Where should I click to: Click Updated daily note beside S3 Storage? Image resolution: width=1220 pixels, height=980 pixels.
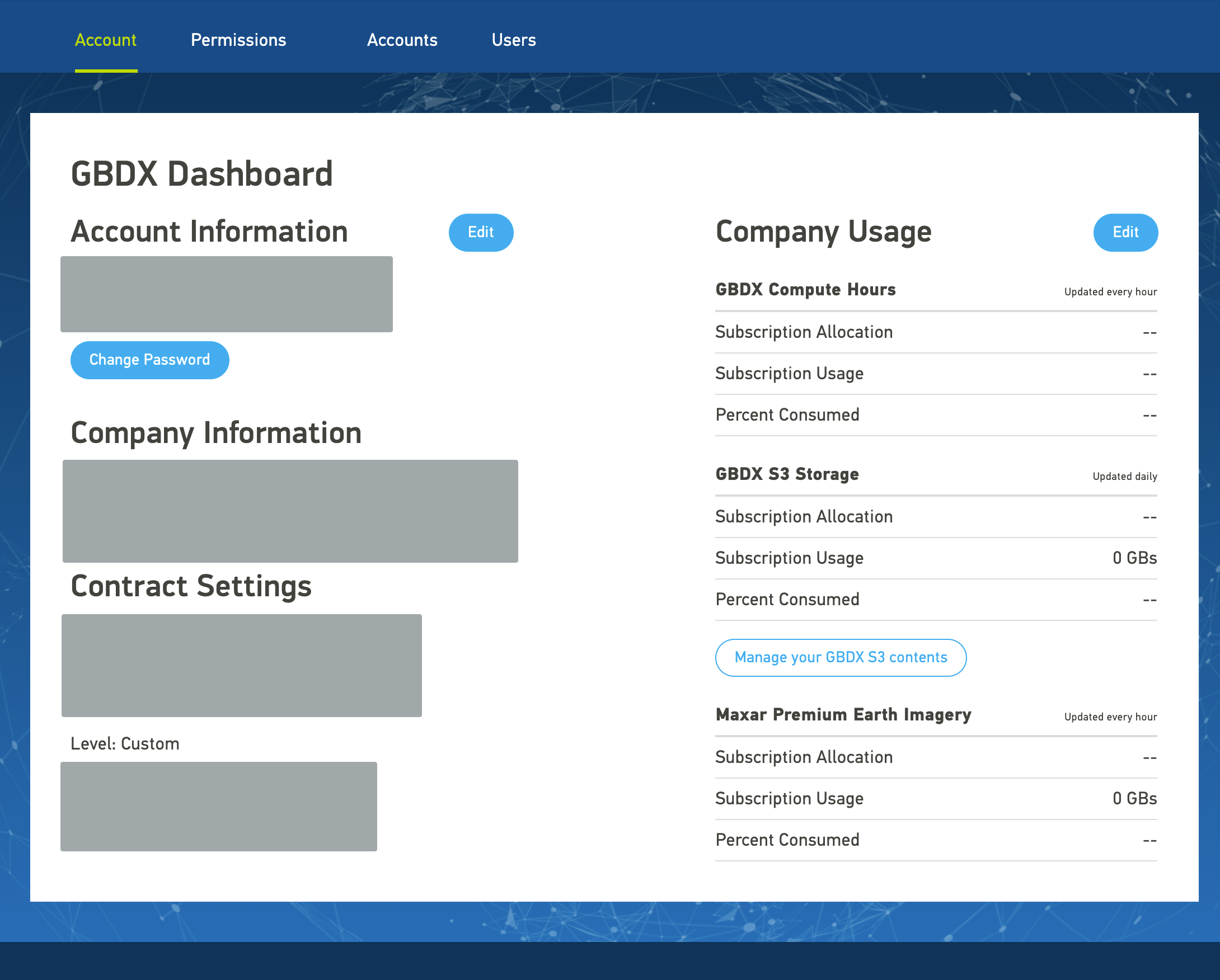pos(1124,476)
